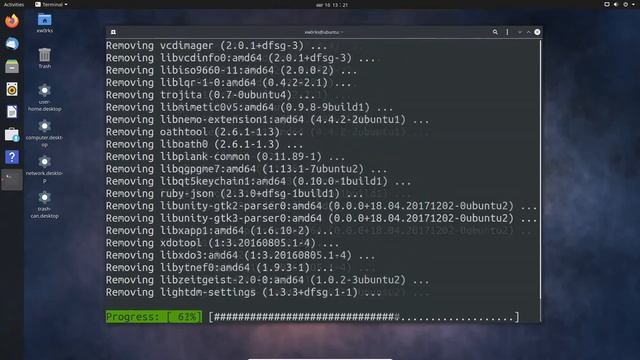640x360 pixels.
Task: Click the 'Removing liblqr-1-0:amd64' line
Action: tap(229, 82)
